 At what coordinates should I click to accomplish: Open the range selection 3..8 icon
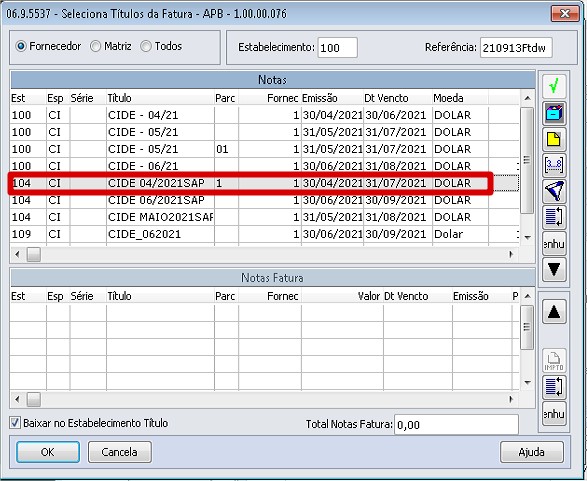click(554, 165)
